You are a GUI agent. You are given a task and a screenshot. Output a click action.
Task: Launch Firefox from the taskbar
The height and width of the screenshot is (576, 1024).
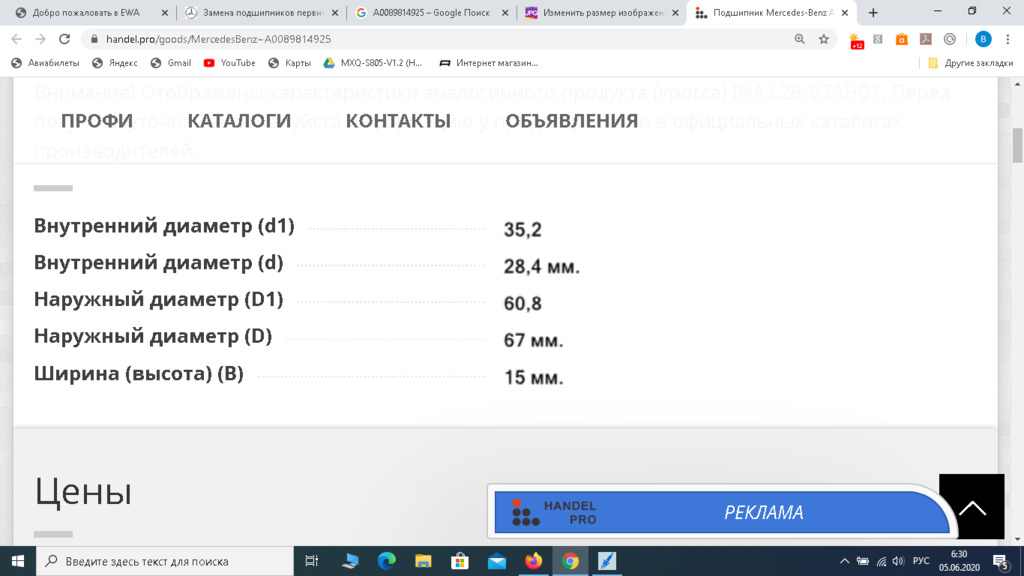pos(533,561)
